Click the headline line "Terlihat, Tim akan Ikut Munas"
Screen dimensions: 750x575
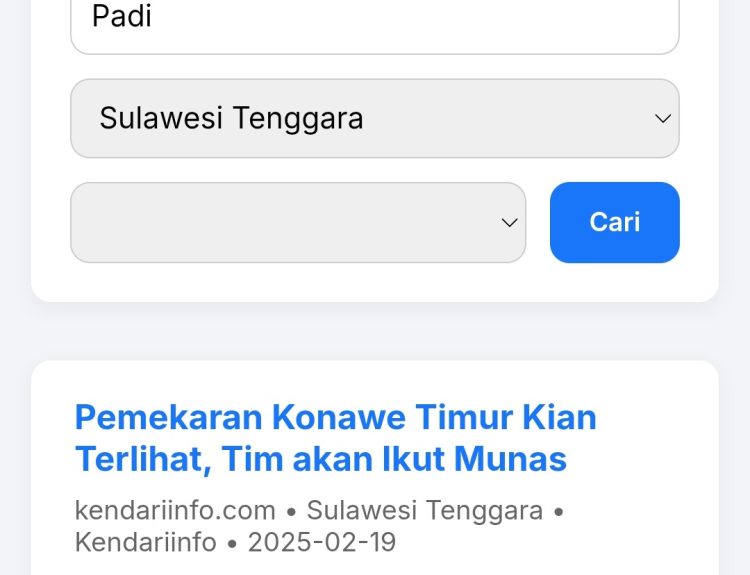click(320, 459)
